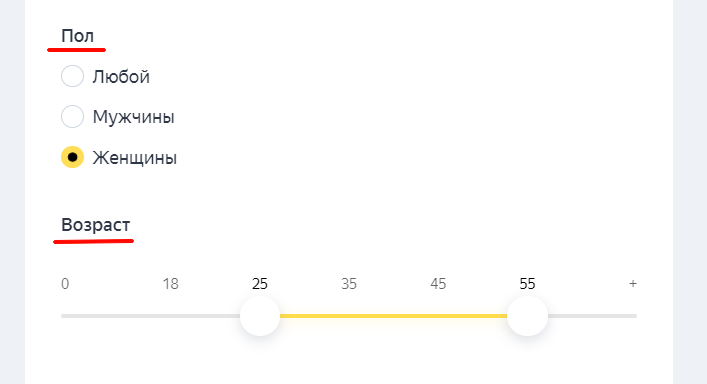Click the Женщины gender label text
Image resolution: width=707 pixels, height=384 pixels.
135,158
